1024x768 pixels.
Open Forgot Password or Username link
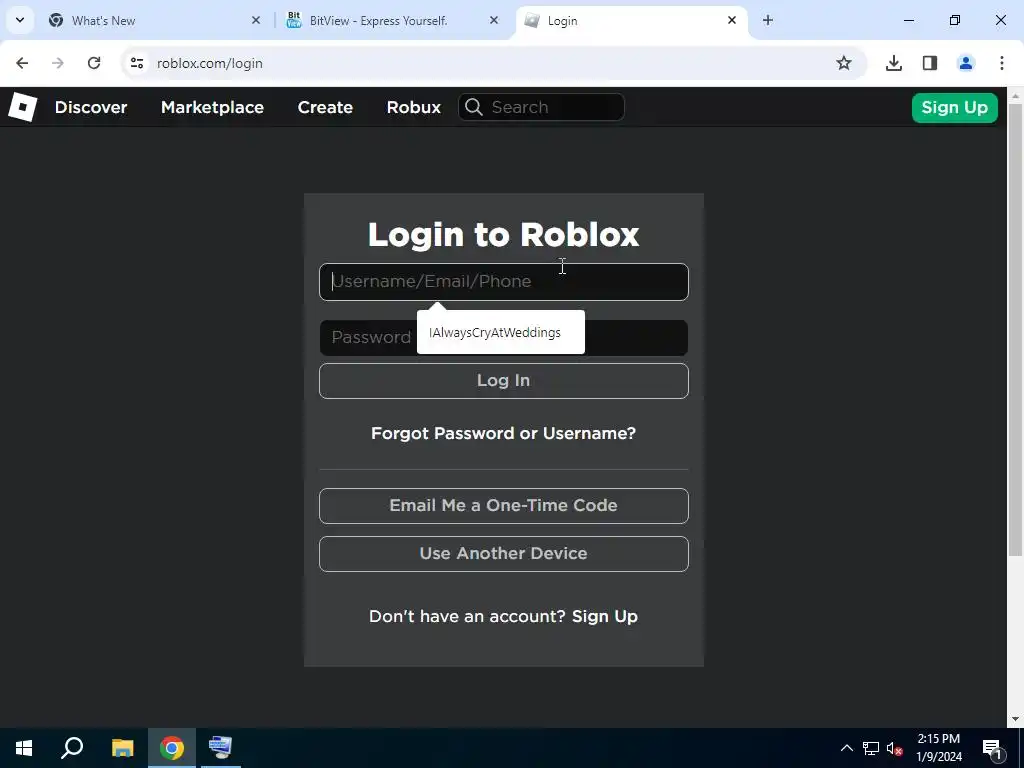(504, 433)
